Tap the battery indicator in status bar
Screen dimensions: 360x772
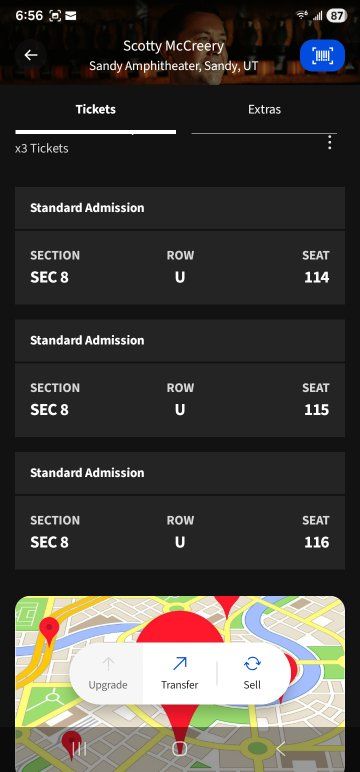(336, 16)
